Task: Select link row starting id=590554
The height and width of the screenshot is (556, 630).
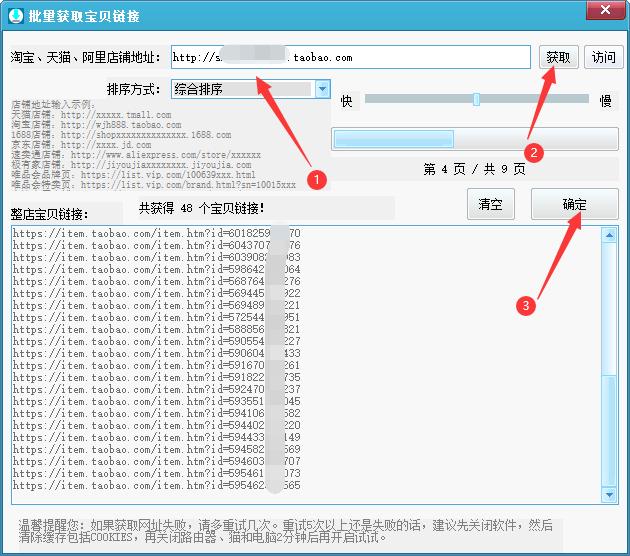Action: (x=156, y=341)
